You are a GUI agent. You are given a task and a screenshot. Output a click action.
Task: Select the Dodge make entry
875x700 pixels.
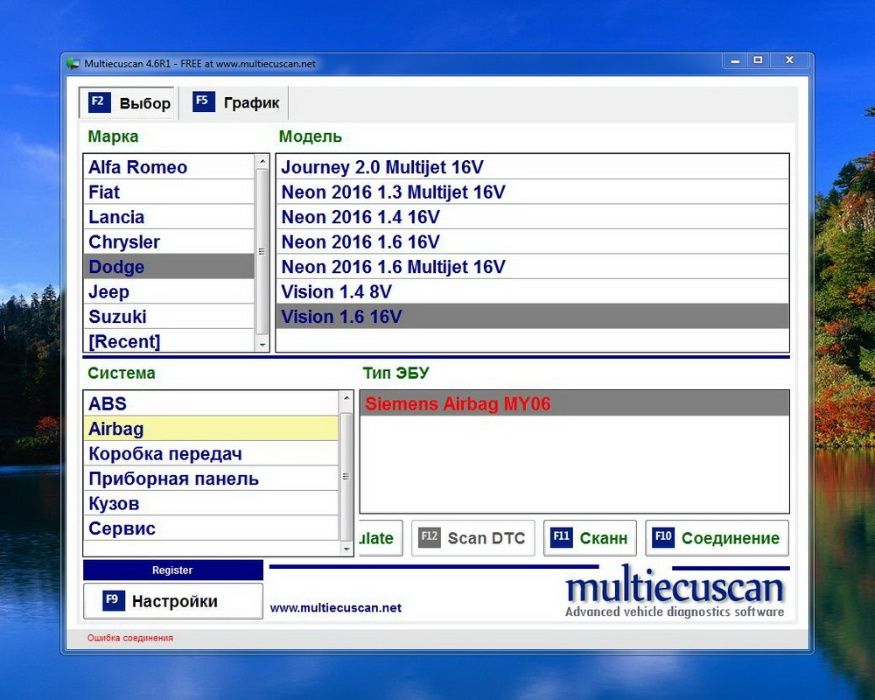[169, 267]
